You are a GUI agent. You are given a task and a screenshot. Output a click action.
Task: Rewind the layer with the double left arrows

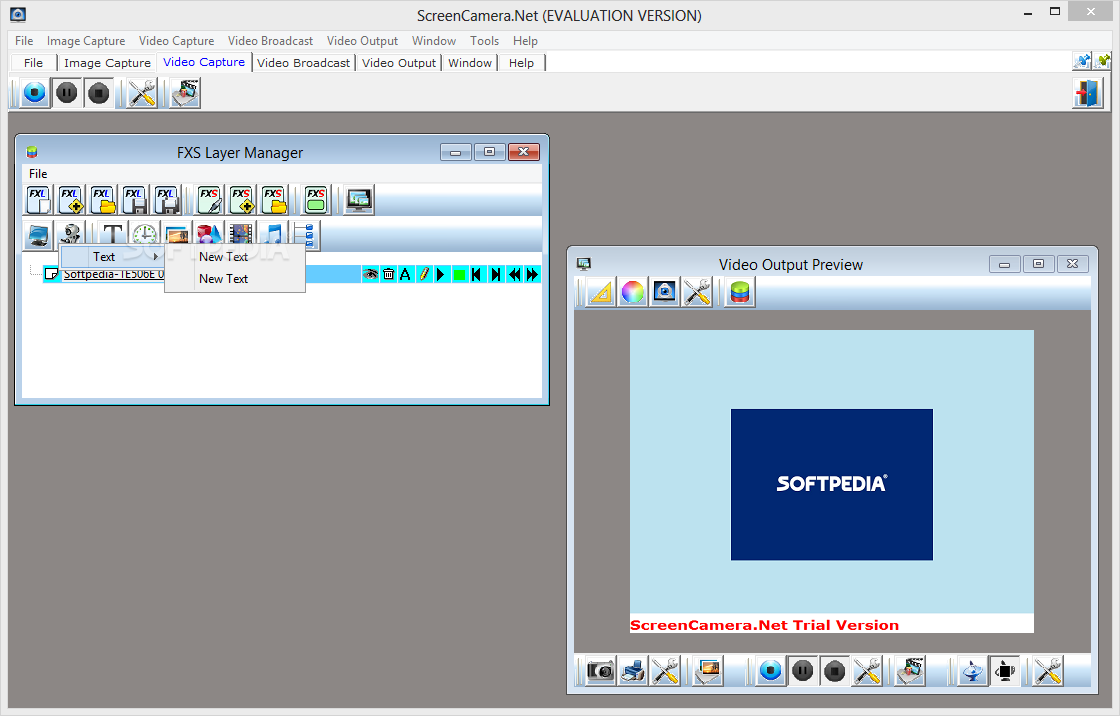[514, 274]
